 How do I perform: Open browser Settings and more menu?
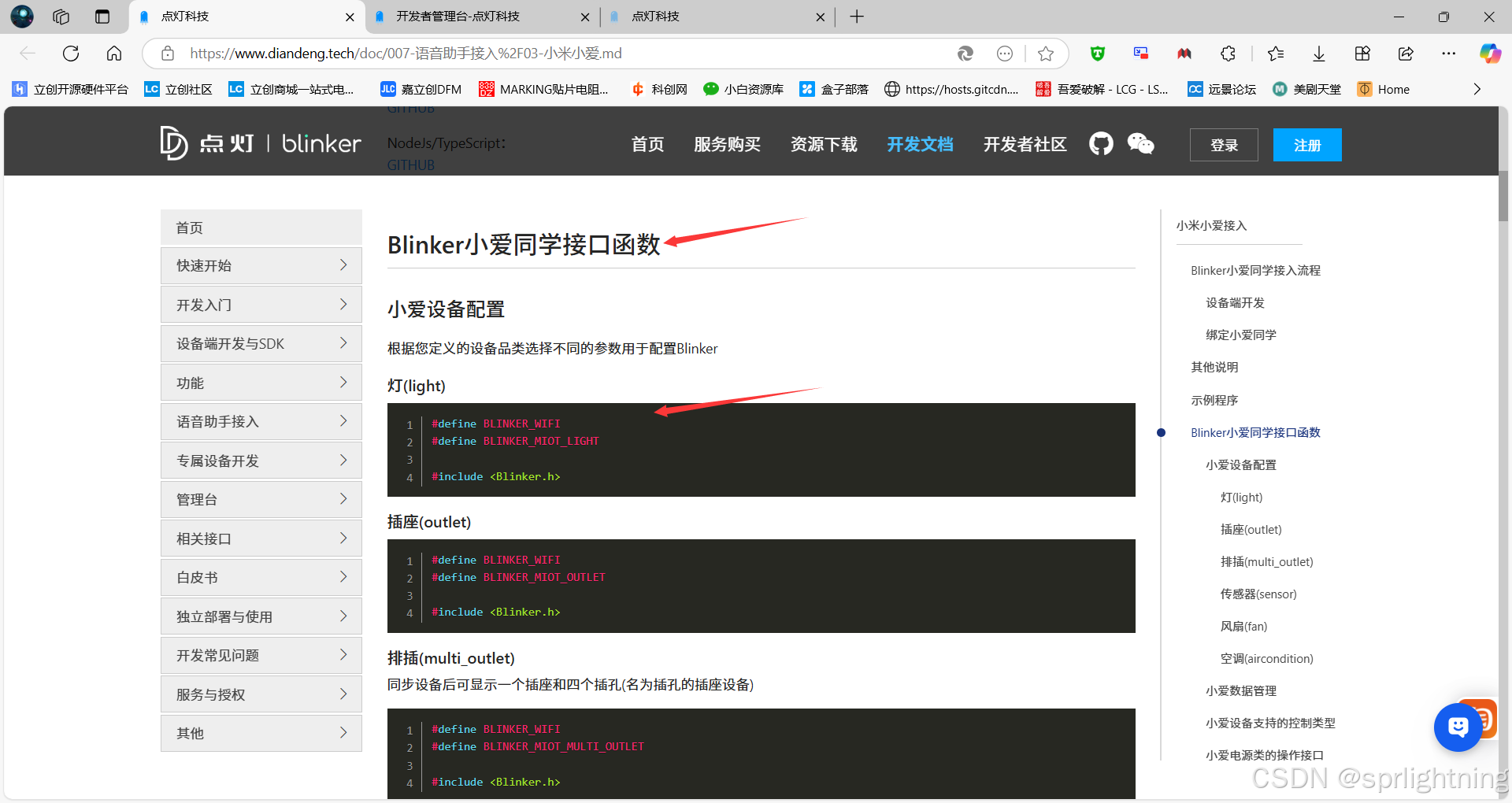[x=1449, y=54]
